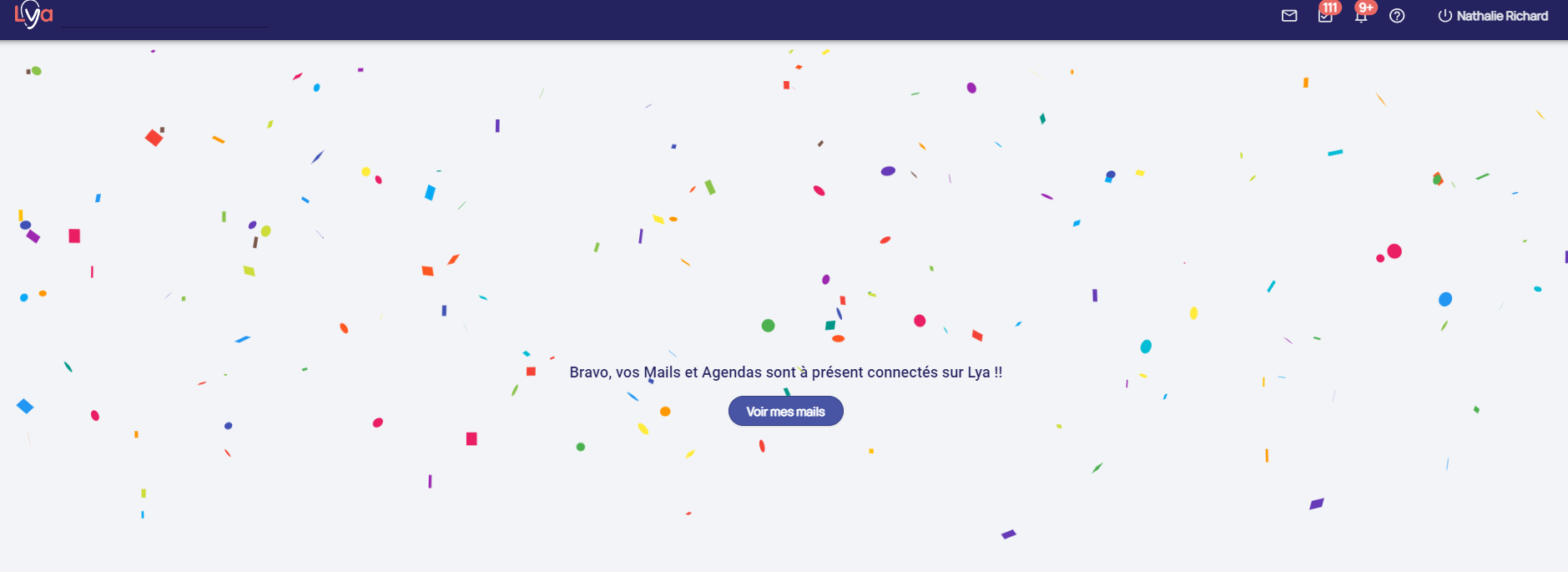Click the word présent in the message
1568x572 pixels.
pos(837,372)
